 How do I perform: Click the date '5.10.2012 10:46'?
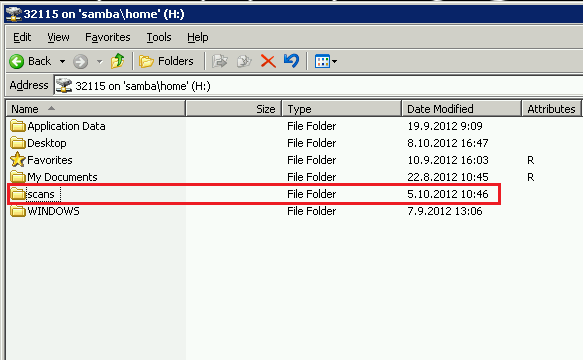[x=448, y=194]
